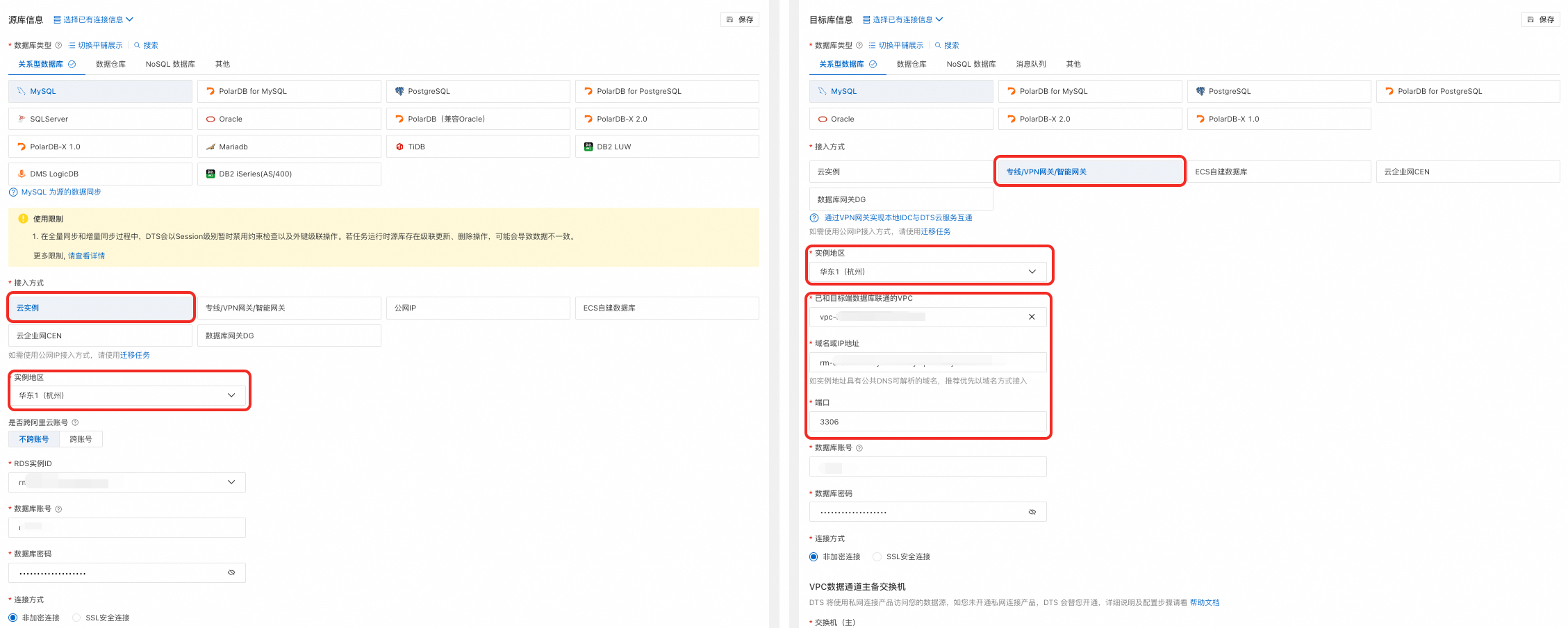Click the Oracle icon in source database types
Screen dimensions: 1568x628
click(211, 119)
